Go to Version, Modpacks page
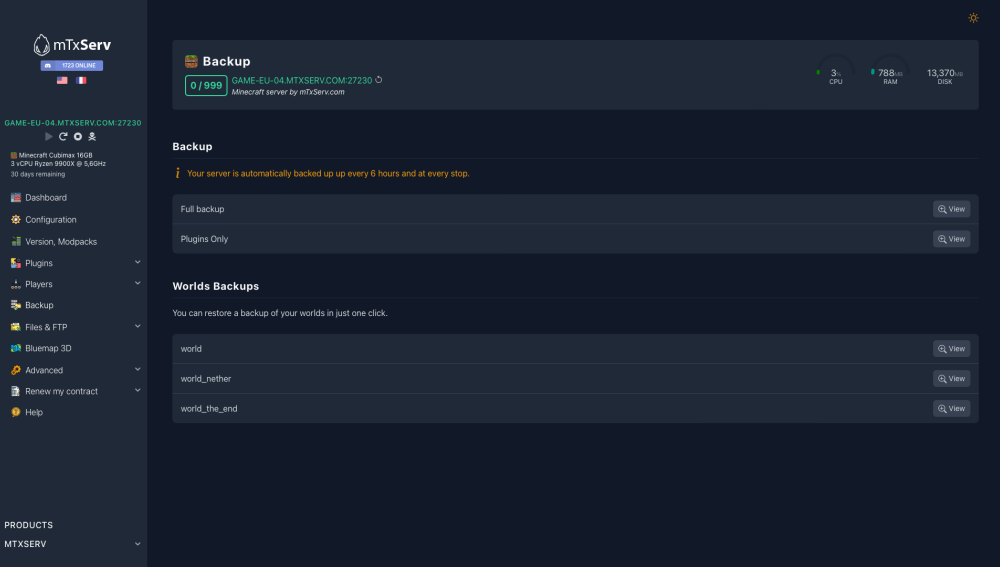1000x567 pixels. click(x=60, y=241)
